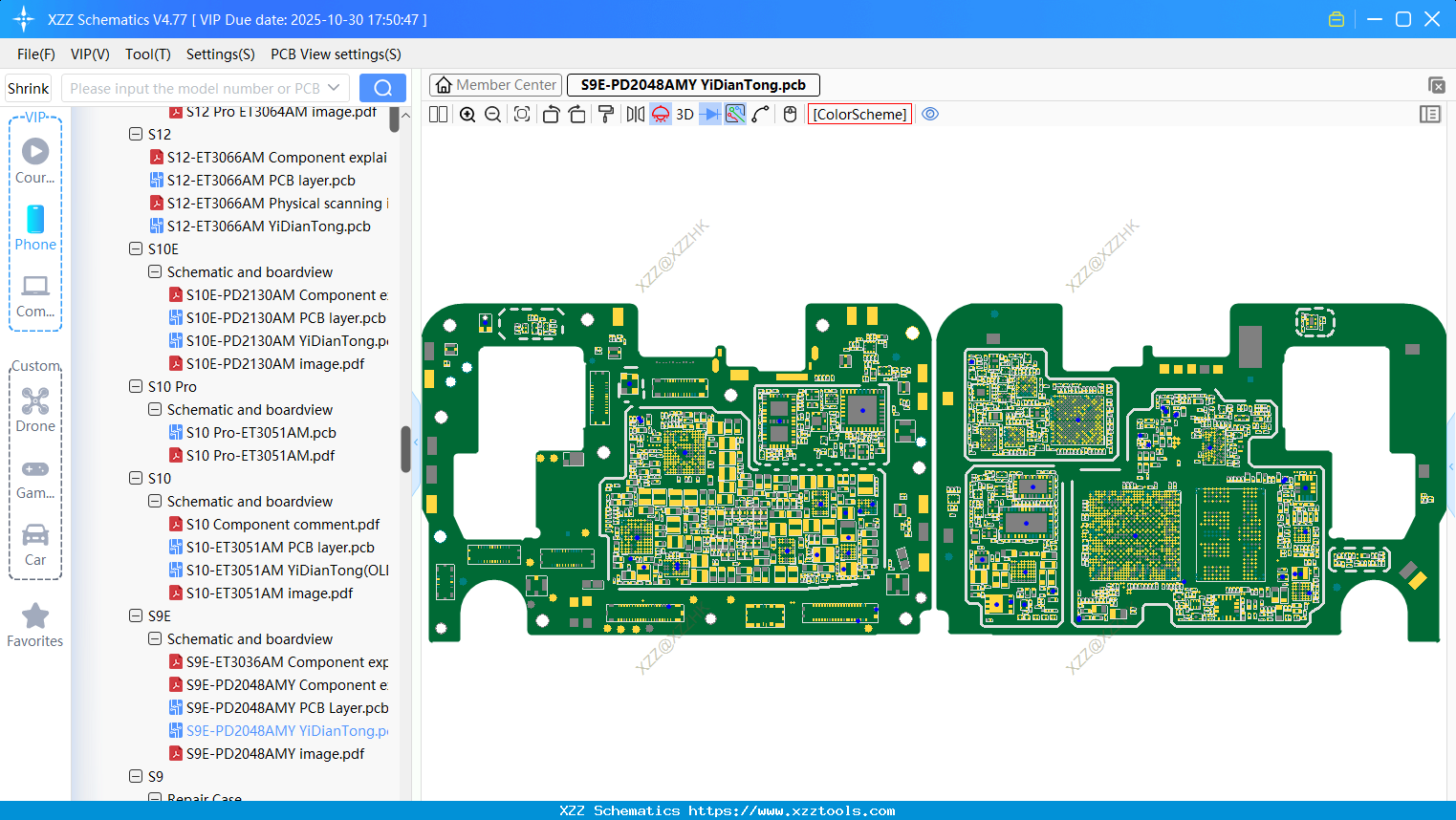Open S10-ET3051AM PCB layer.pcb file

coord(279,548)
